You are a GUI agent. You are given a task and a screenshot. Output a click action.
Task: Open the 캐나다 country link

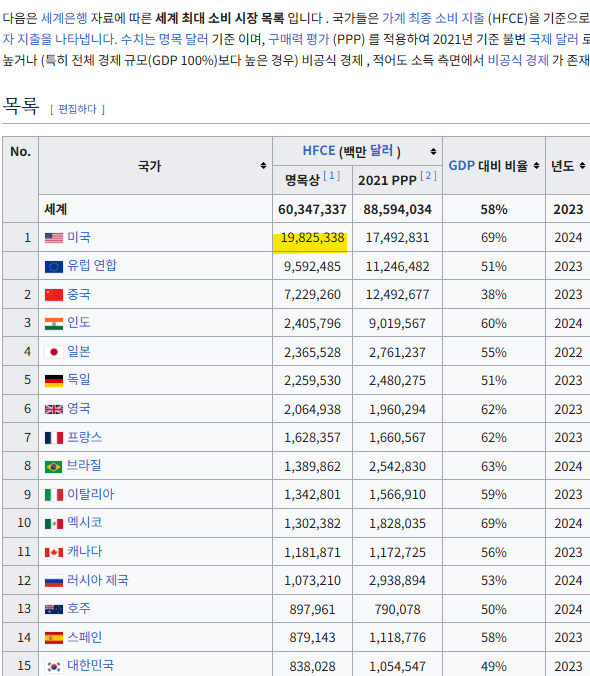point(85,551)
